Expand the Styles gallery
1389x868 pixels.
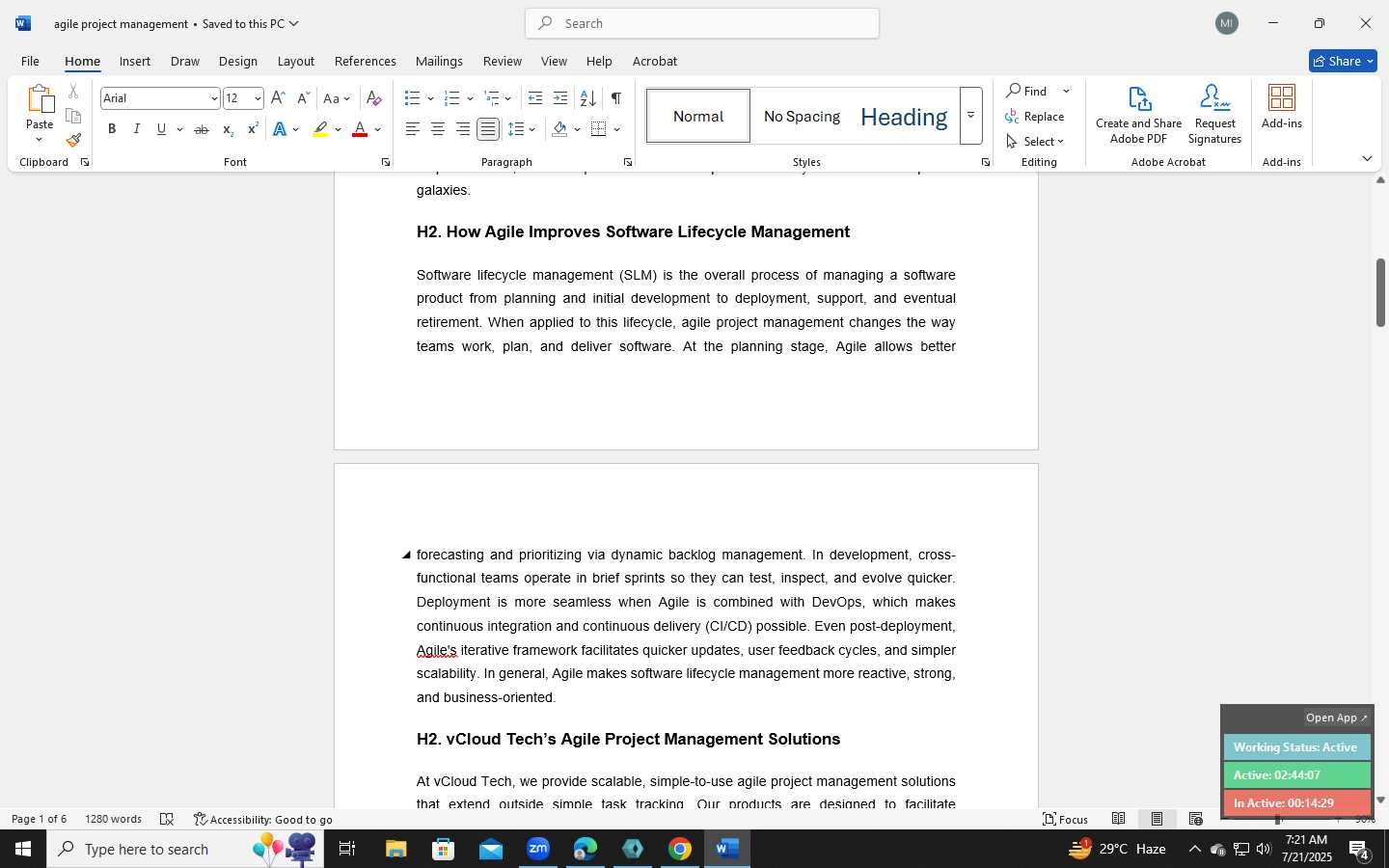[970, 116]
